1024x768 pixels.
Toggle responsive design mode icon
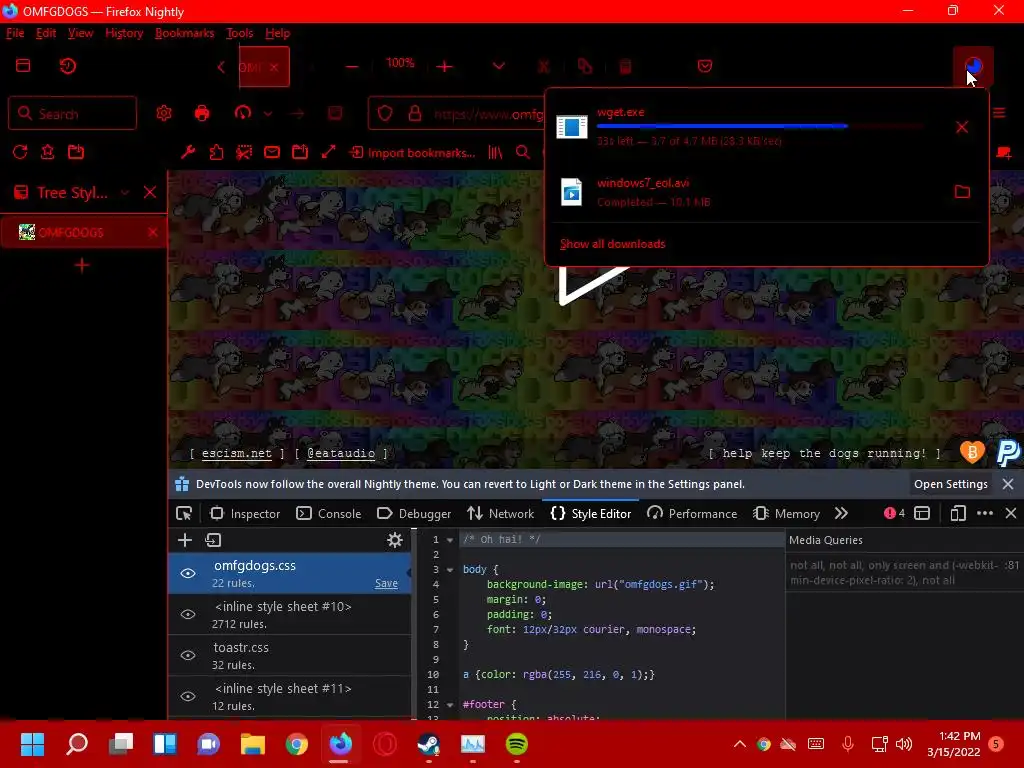point(958,513)
